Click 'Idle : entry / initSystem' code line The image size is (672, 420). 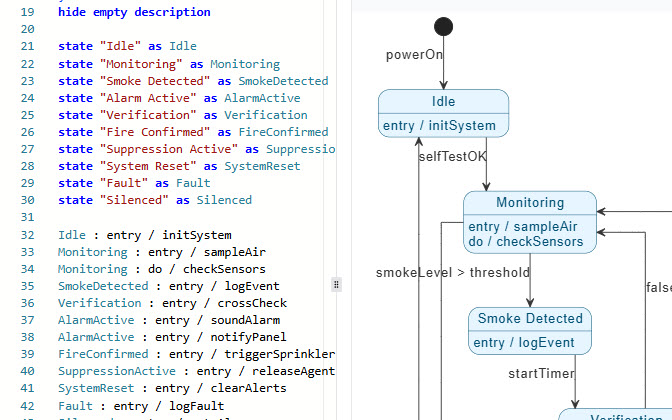click(x=145, y=235)
